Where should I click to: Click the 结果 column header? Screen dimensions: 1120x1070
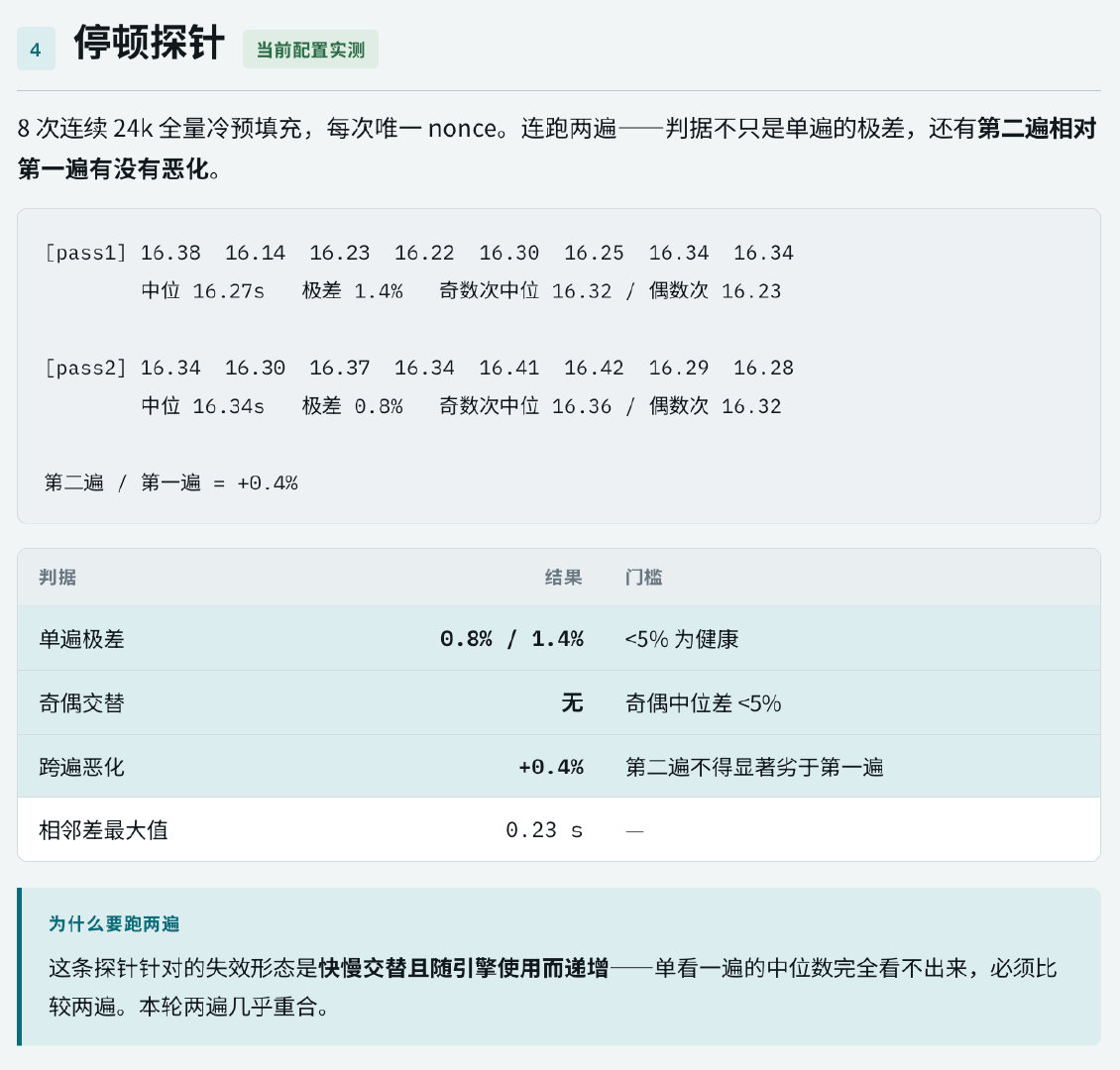point(564,577)
